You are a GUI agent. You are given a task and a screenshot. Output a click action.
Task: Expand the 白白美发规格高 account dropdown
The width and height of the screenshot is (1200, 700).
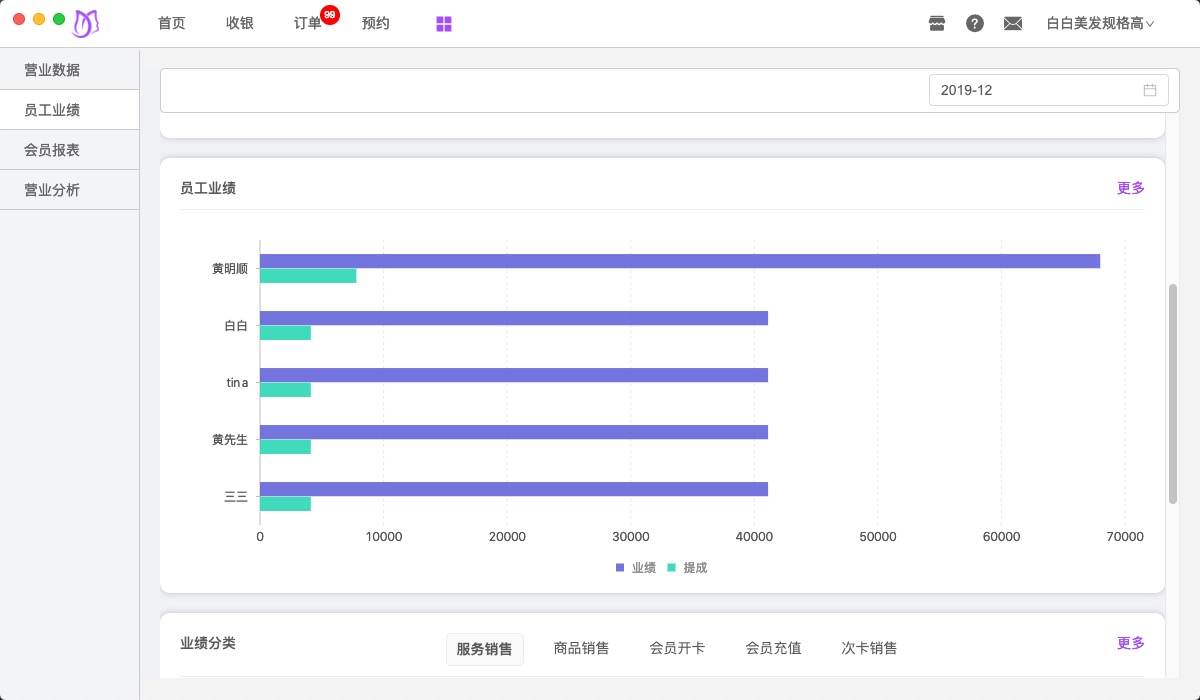tap(1100, 22)
